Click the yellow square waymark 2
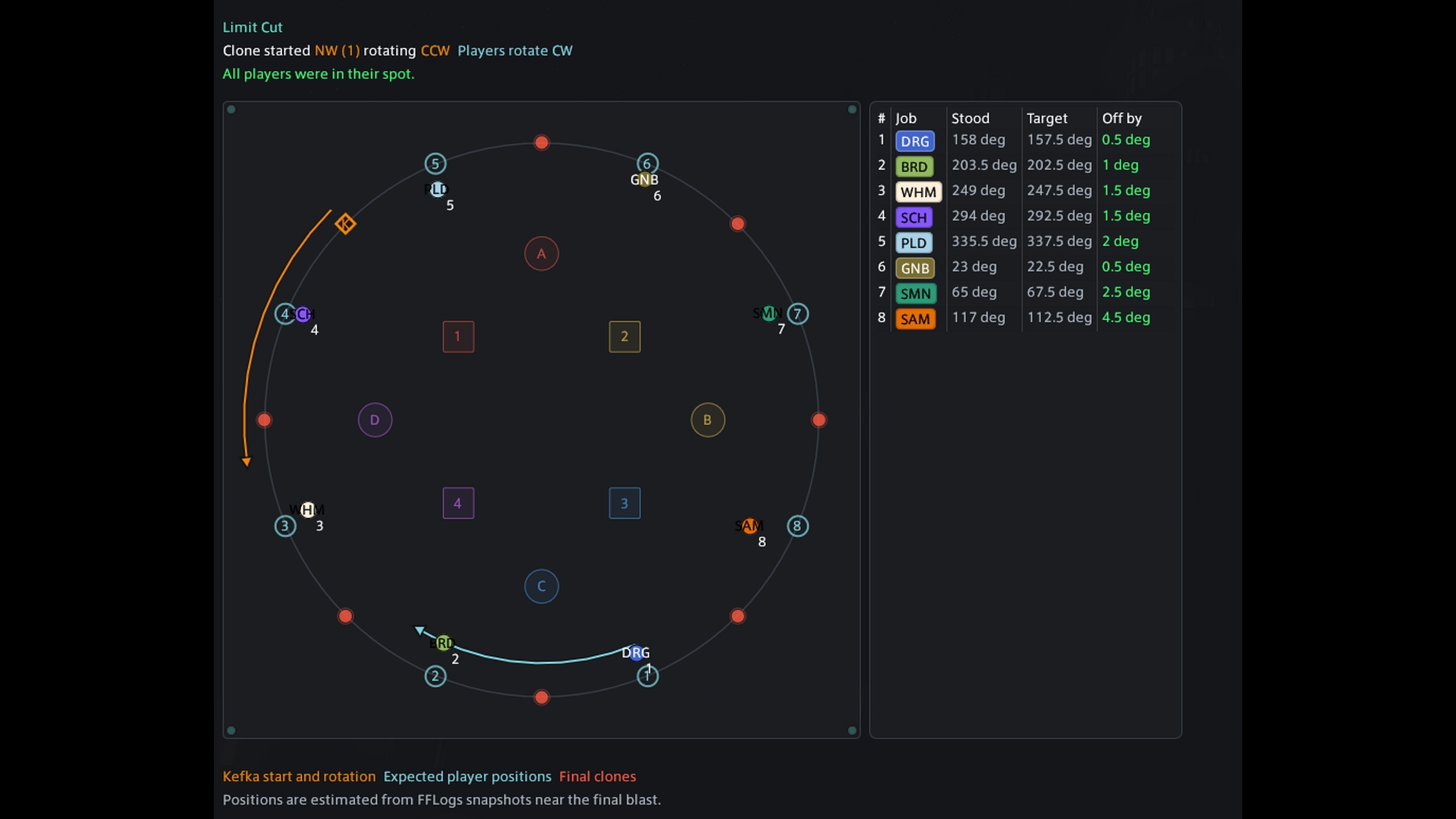Viewport: 1456px width, 819px height. pyautogui.click(x=625, y=337)
